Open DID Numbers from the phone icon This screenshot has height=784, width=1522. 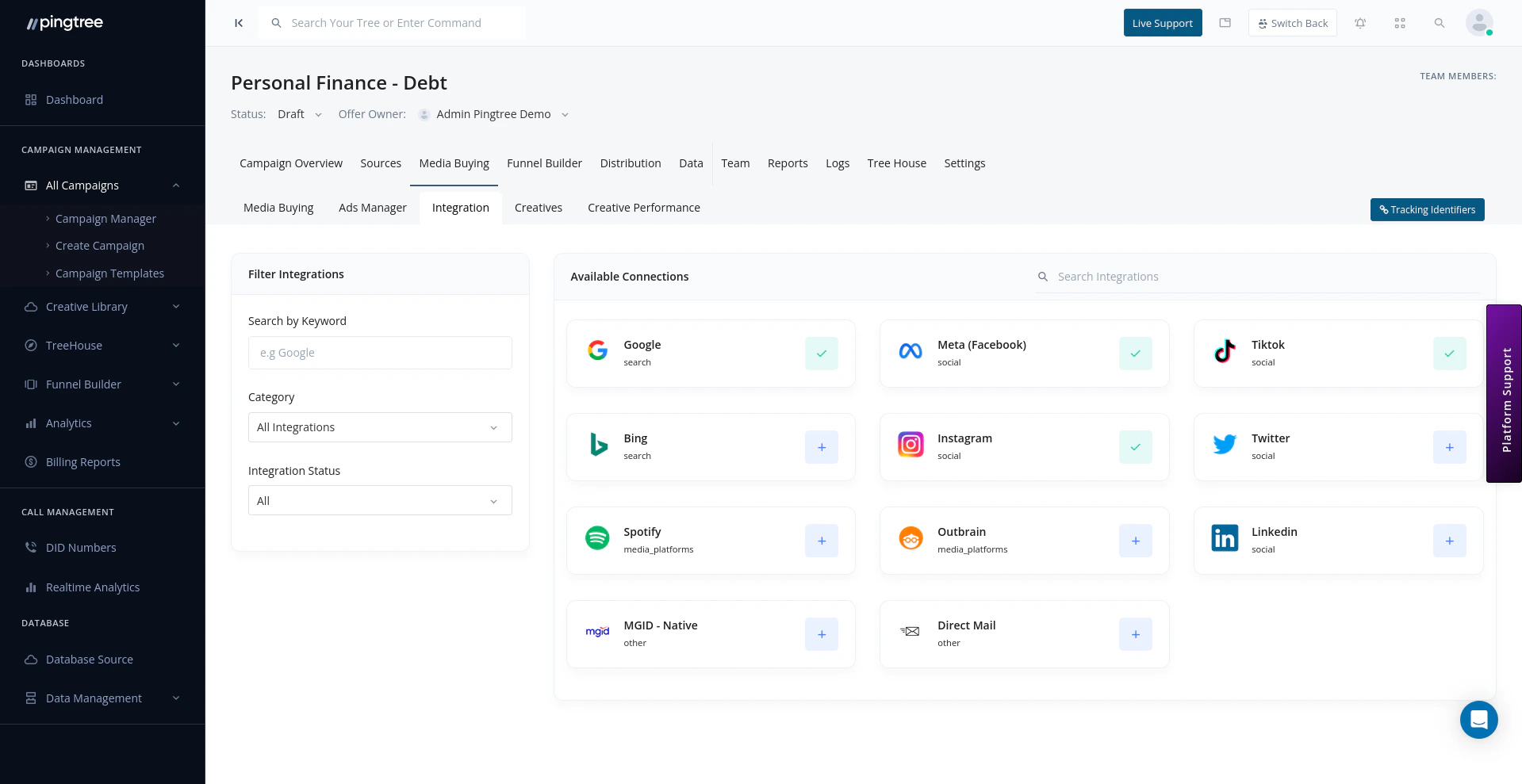pos(29,547)
